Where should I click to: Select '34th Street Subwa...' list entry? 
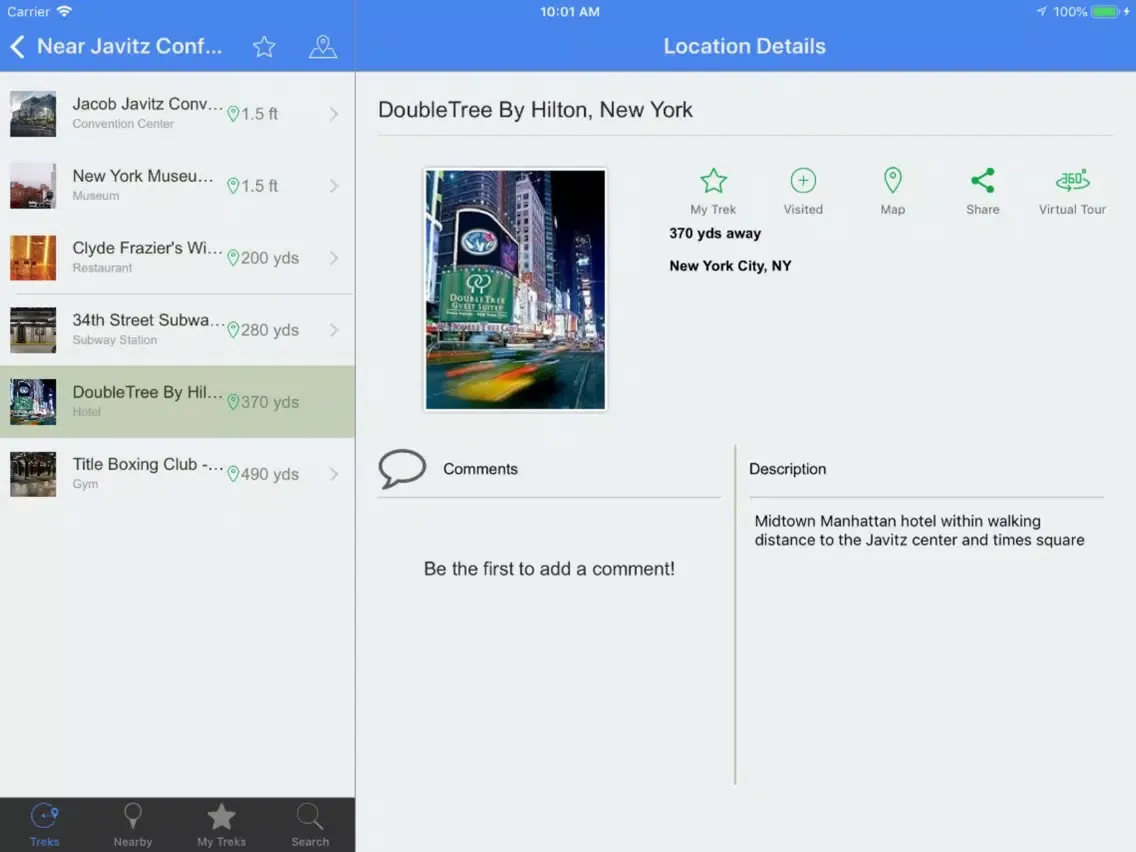click(178, 330)
